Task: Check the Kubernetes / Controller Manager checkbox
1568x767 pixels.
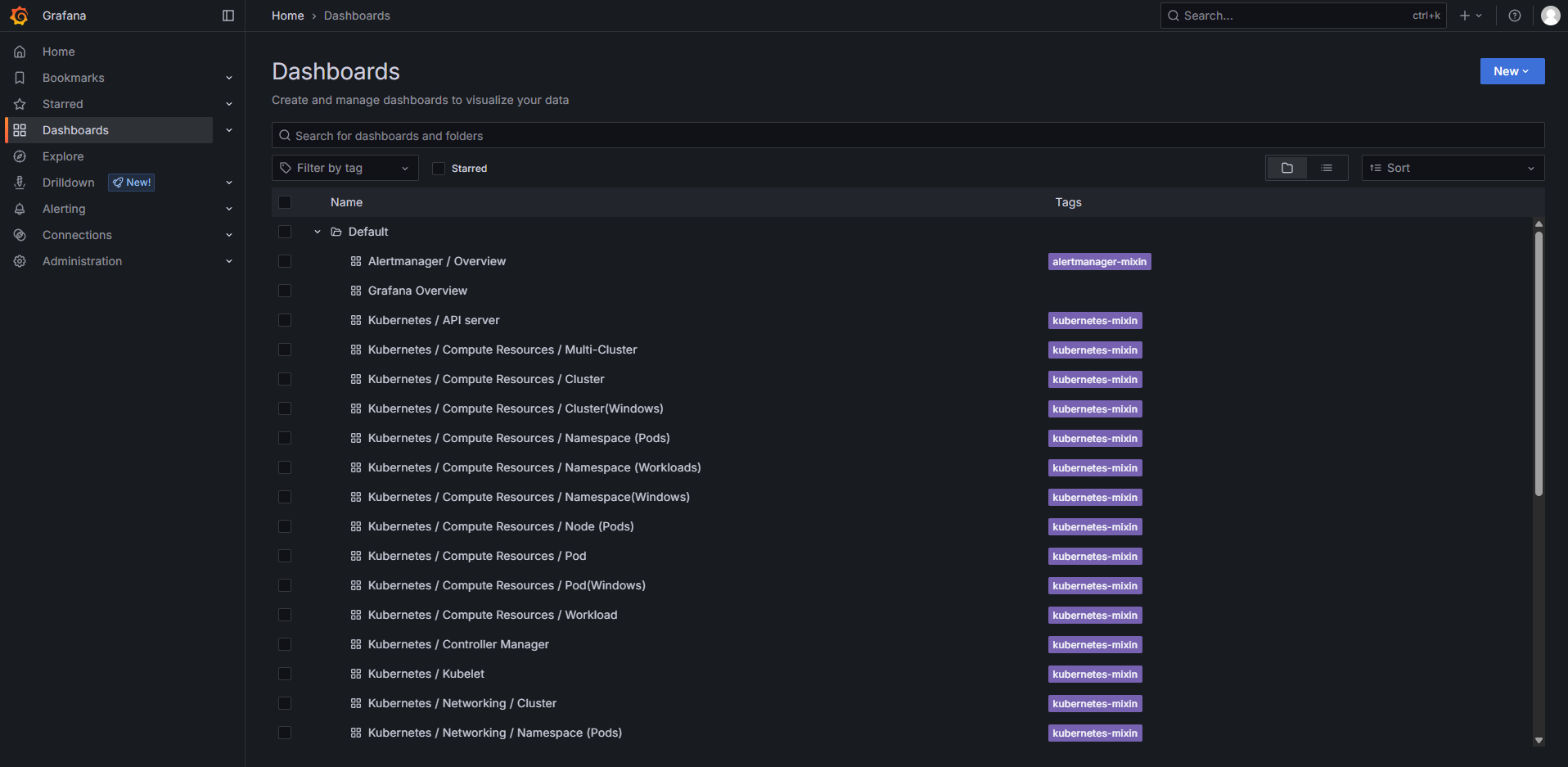Action: [x=285, y=644]
